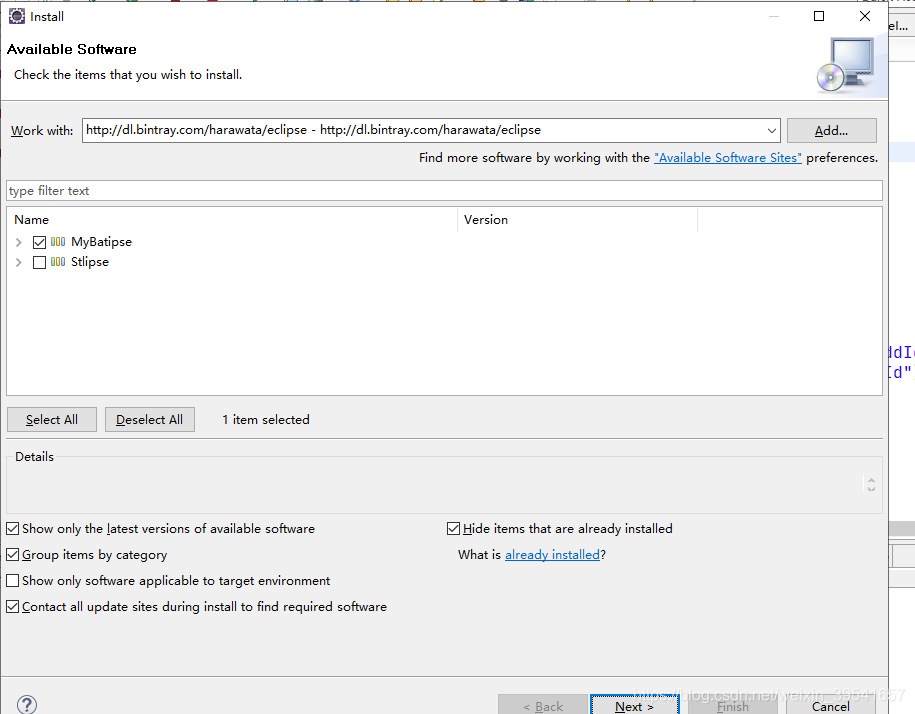Open help via the question mark icon
Viewport: 915px width, 714px height.
[27, 704]
